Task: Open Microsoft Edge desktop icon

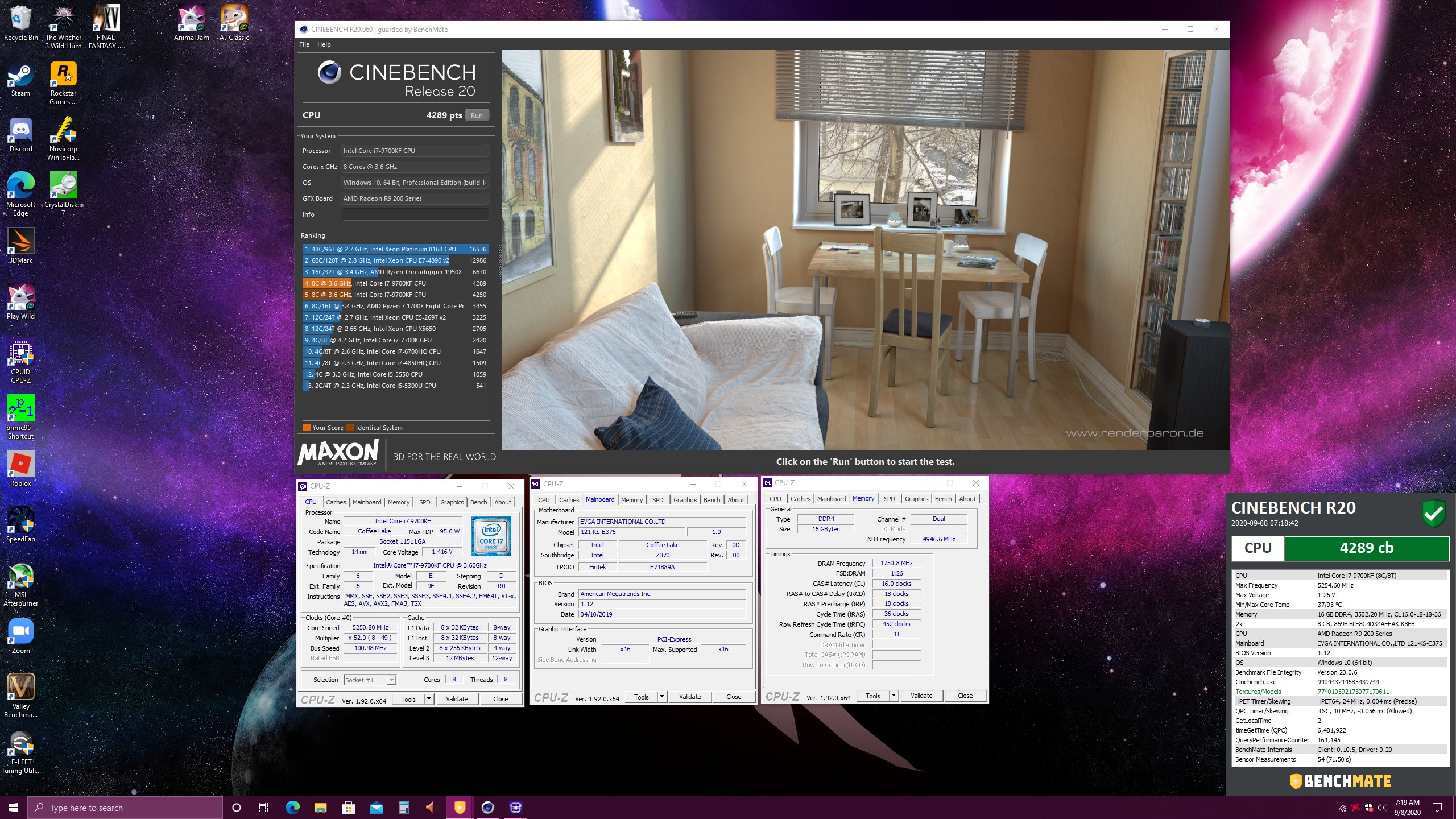Action: [x=20, y=194]
